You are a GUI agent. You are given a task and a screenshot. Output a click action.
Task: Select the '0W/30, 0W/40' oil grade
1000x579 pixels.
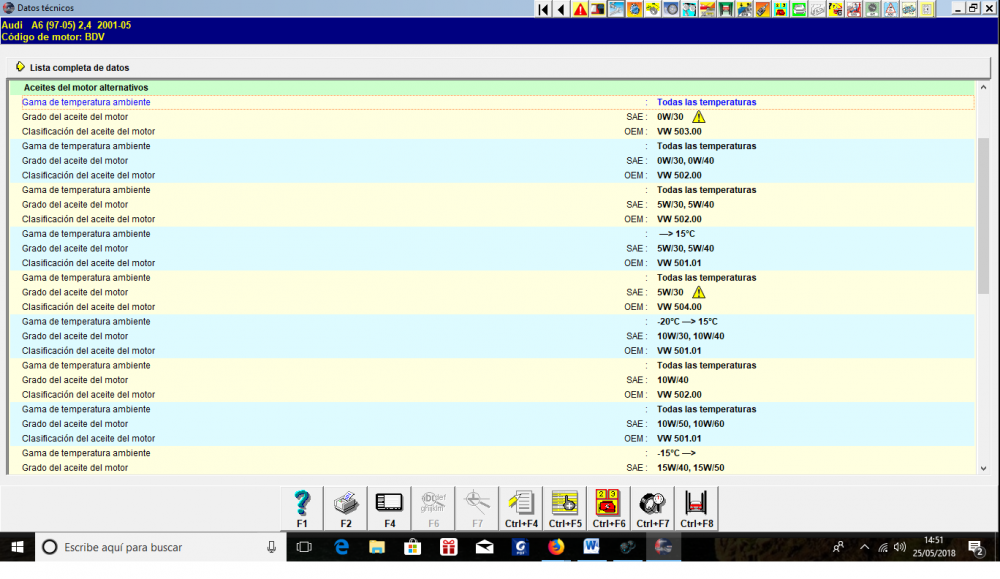[686, 161]
